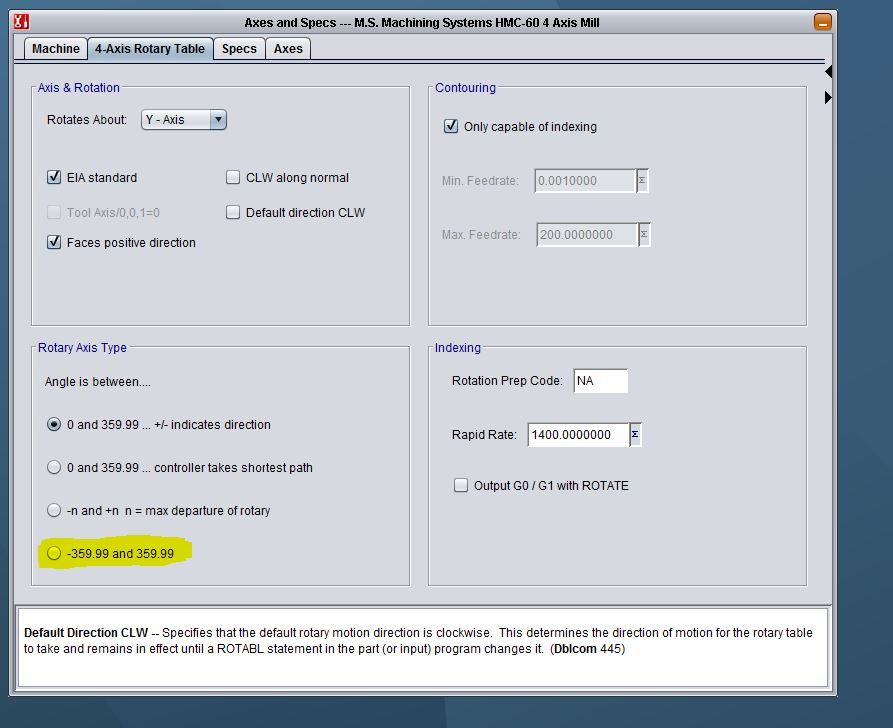Open the Specs tab

click(239, 49)
